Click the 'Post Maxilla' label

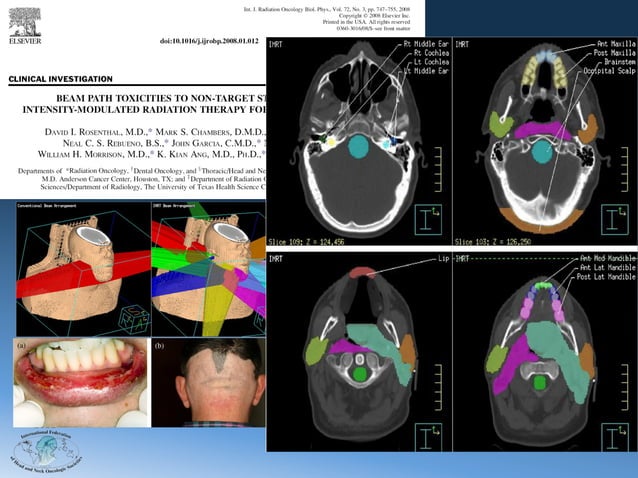coord(614,53)
